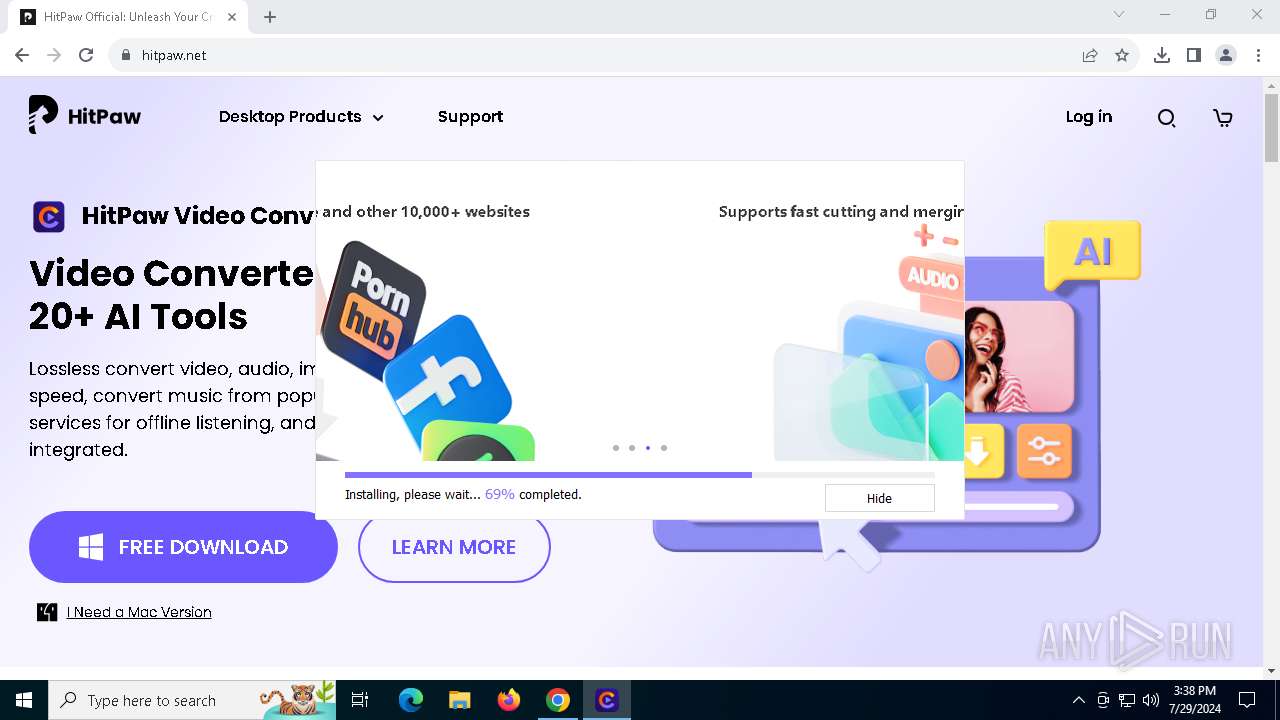
Task: Open the Support menu item
Action: click(470, 117)
